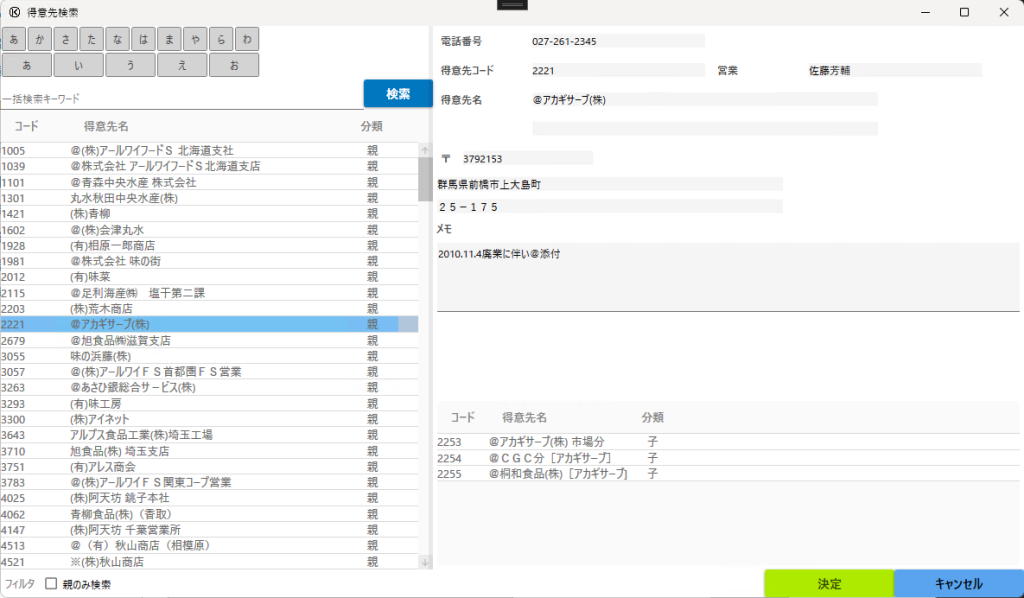Select row 3710 旭食品(株) 埼玉支店

coord(209,451)
